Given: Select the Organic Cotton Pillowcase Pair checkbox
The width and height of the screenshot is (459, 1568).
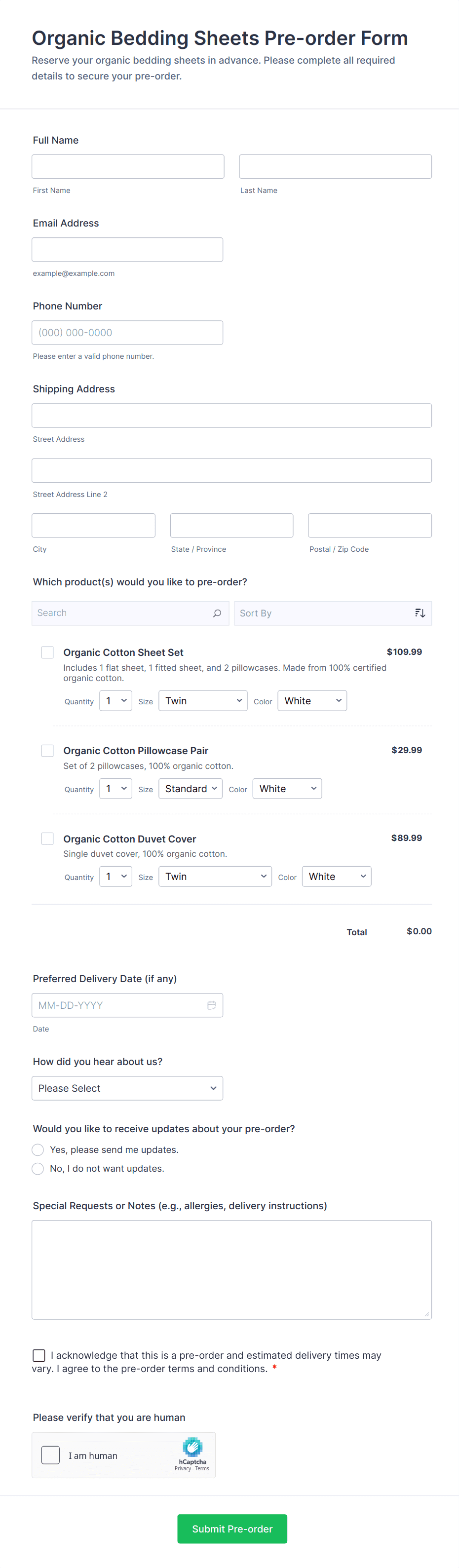Looking at the screenshot, I should (x=47, y=751).
